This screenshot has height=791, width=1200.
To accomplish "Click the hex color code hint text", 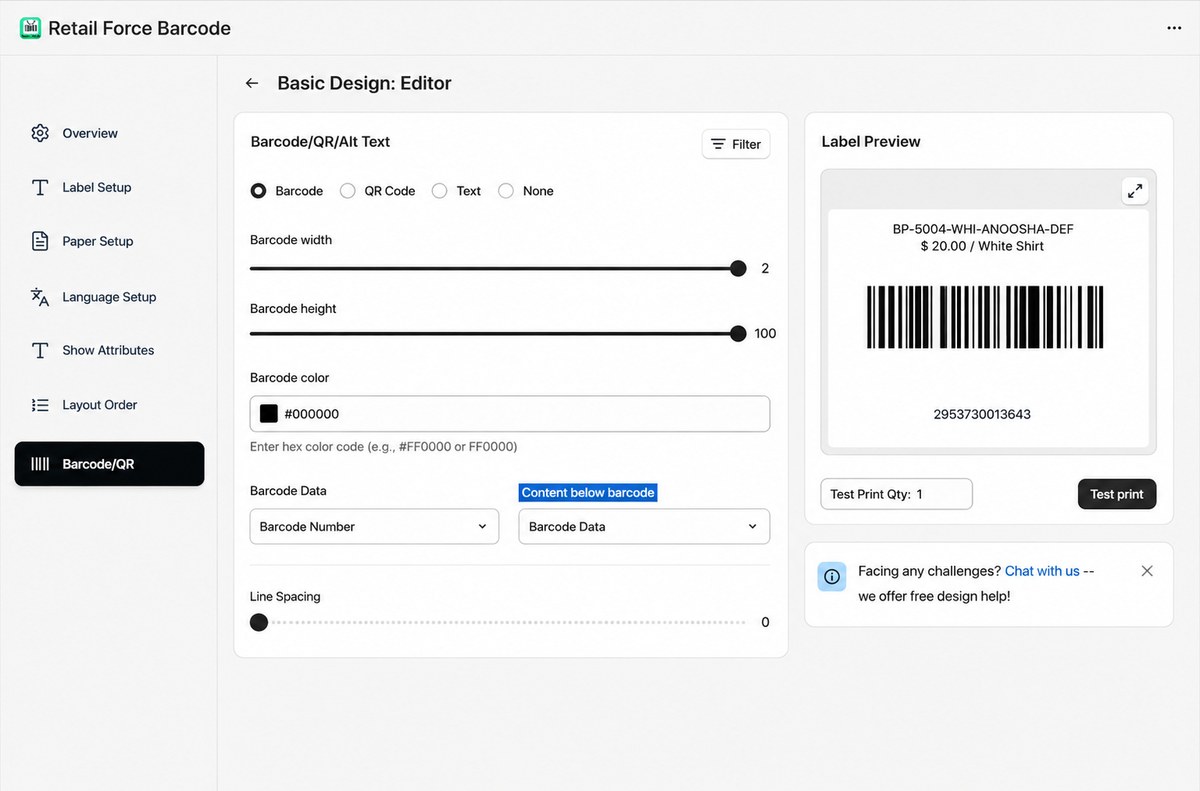I will 384,447.
